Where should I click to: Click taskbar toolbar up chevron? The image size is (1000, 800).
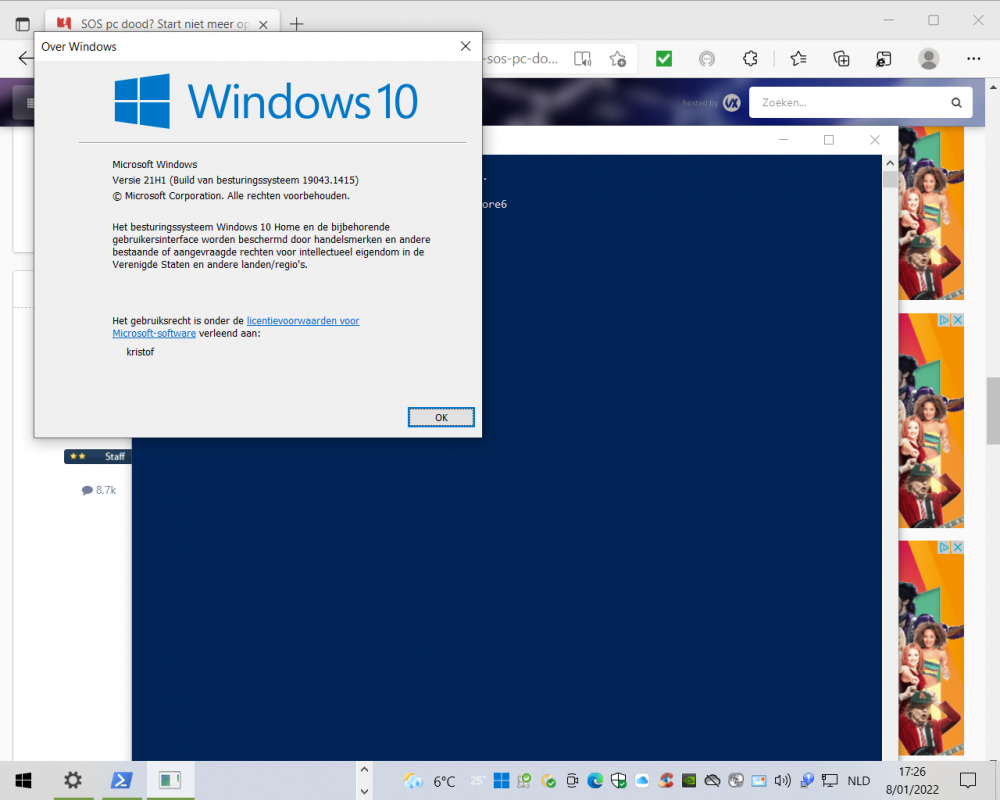point(364,770)
